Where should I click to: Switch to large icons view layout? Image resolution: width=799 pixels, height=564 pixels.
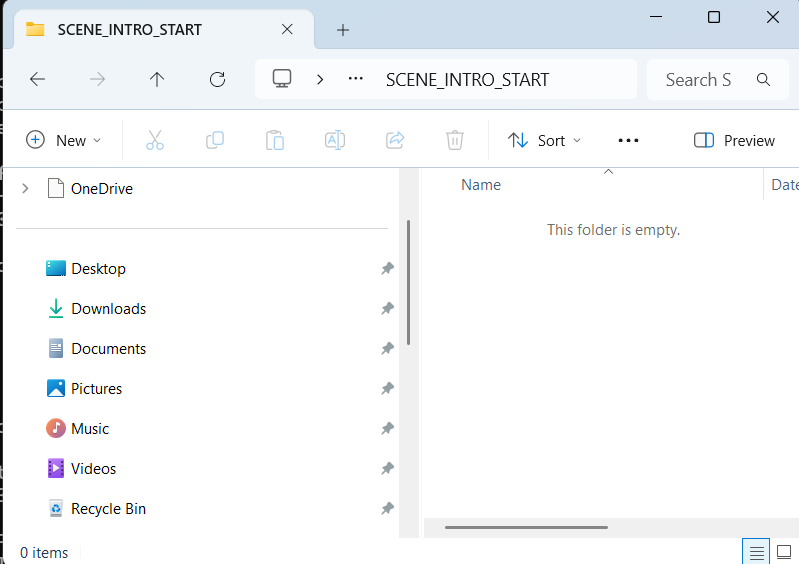click(784, 552)
